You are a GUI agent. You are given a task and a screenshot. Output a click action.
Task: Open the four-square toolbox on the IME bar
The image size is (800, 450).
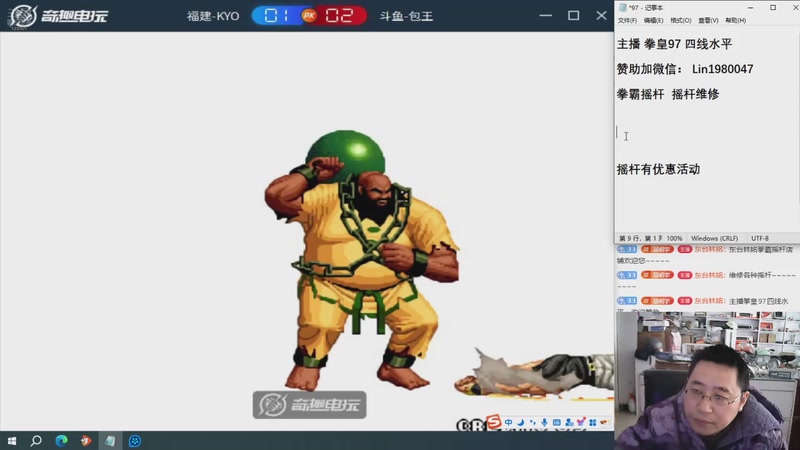point(592,422)
